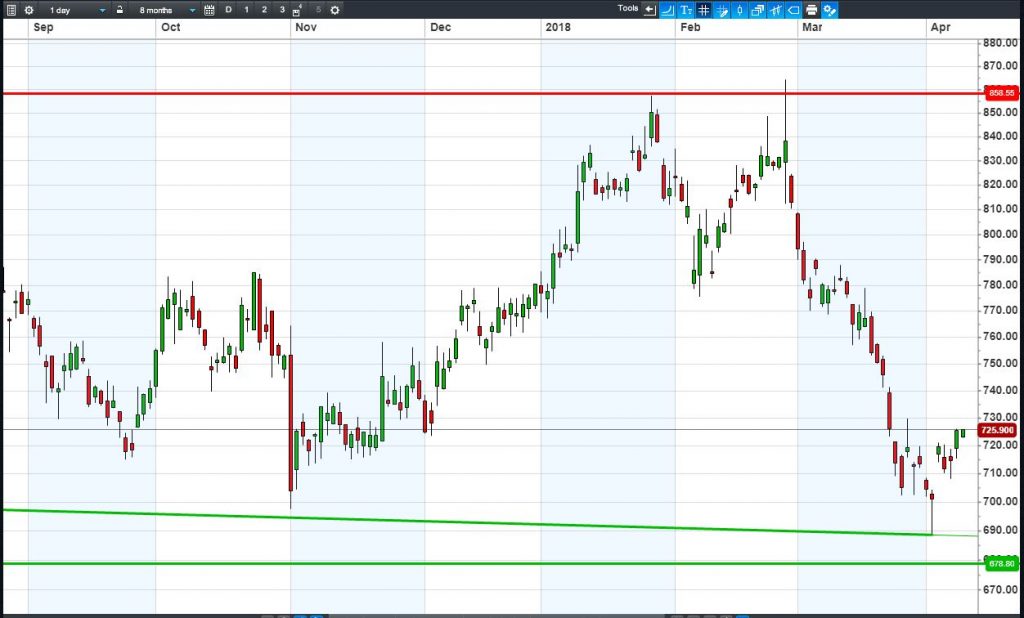Click the Mar label on time axis
Screen dimensions: 1024x618
tap(812, 27)
